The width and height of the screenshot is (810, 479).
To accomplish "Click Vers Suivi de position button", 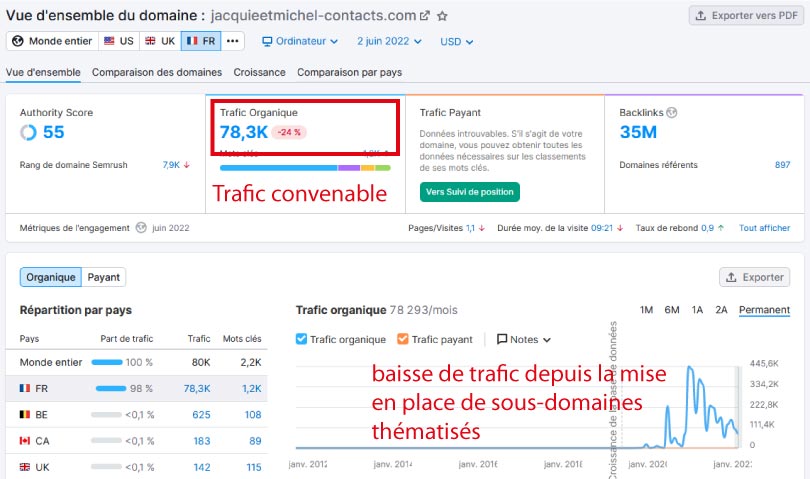I will pos(470,192).
